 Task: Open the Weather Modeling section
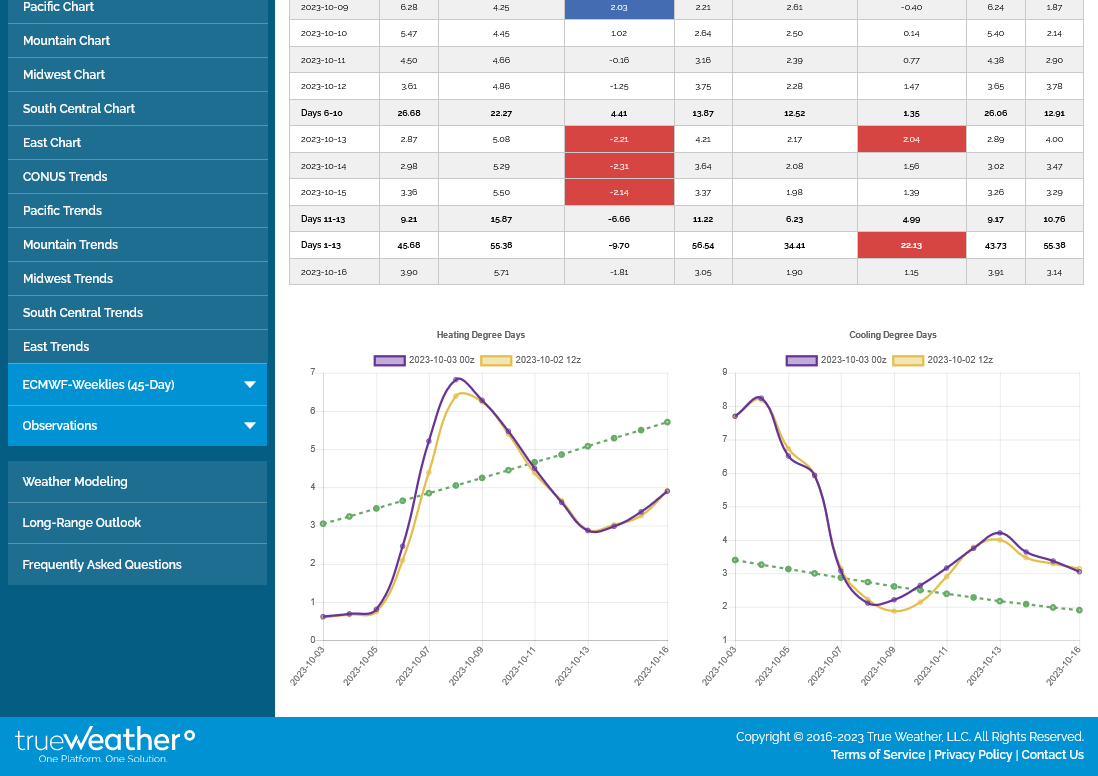pos(75,482)
